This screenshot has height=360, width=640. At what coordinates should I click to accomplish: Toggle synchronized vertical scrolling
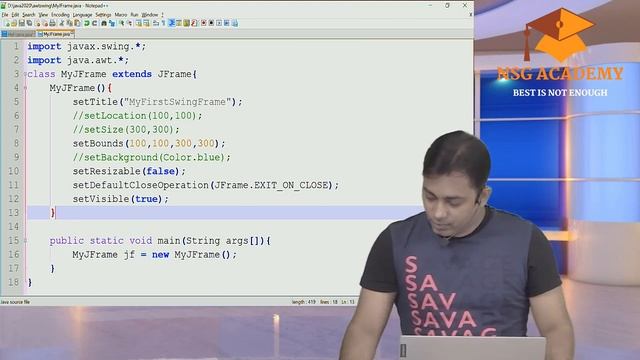click(x=138, y=23)
